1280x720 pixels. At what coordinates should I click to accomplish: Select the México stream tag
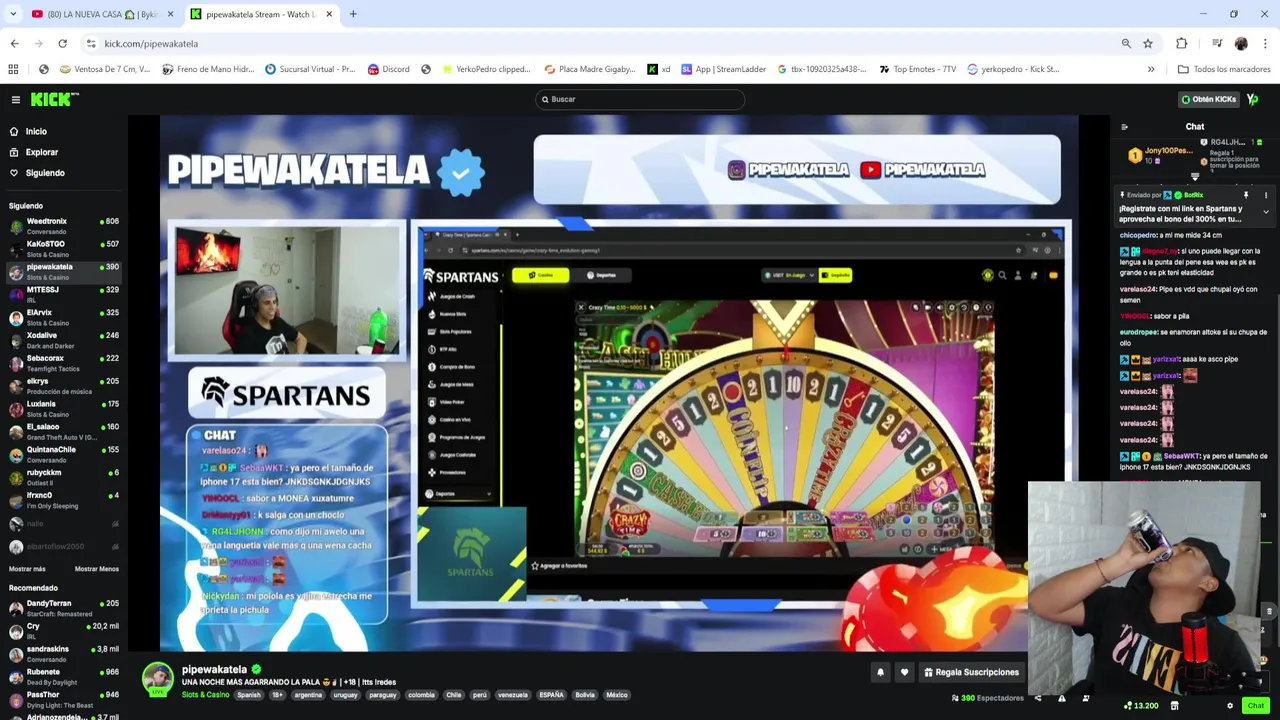616,695
